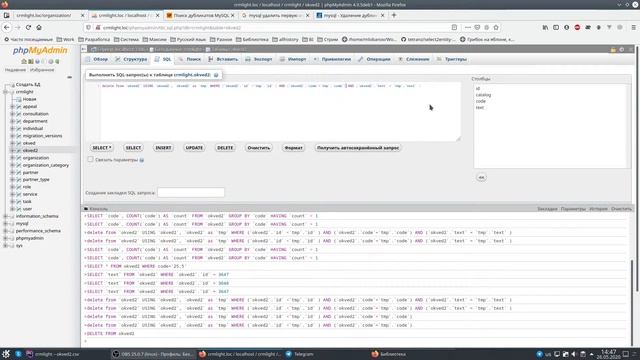Expand the appeal table node

click(x=12, y=107)
